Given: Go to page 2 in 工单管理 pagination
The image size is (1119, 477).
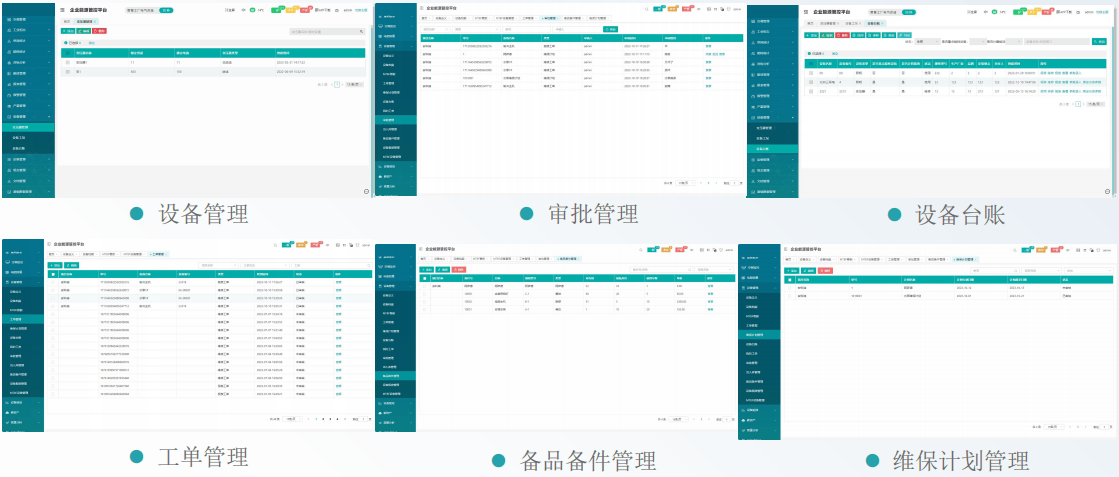Looking at the screenshot, I should 323,418.
